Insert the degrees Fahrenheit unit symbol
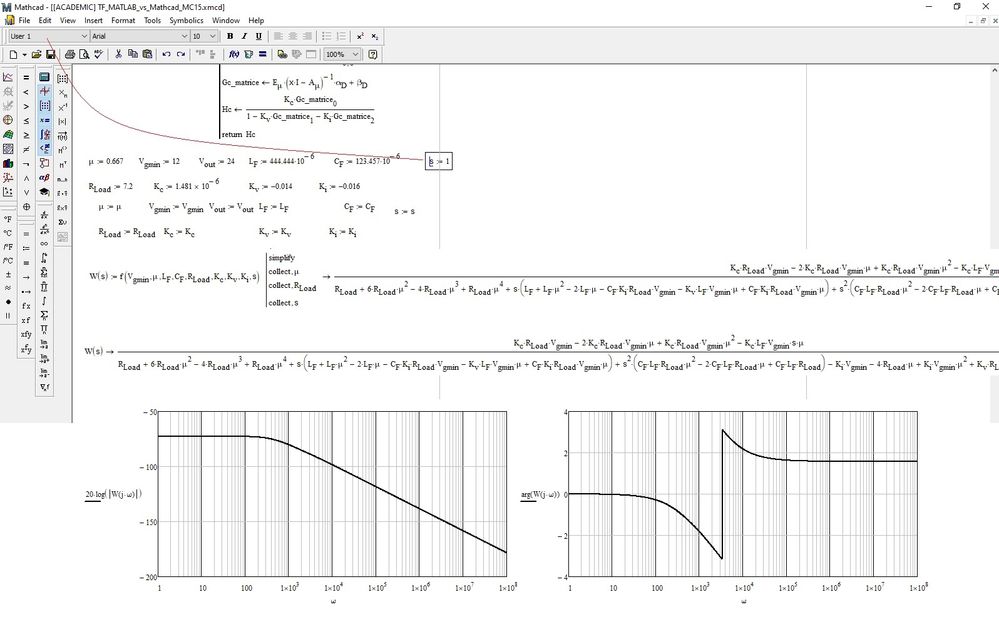The height and width of the screenshot is (617, 999). (8, 219)
